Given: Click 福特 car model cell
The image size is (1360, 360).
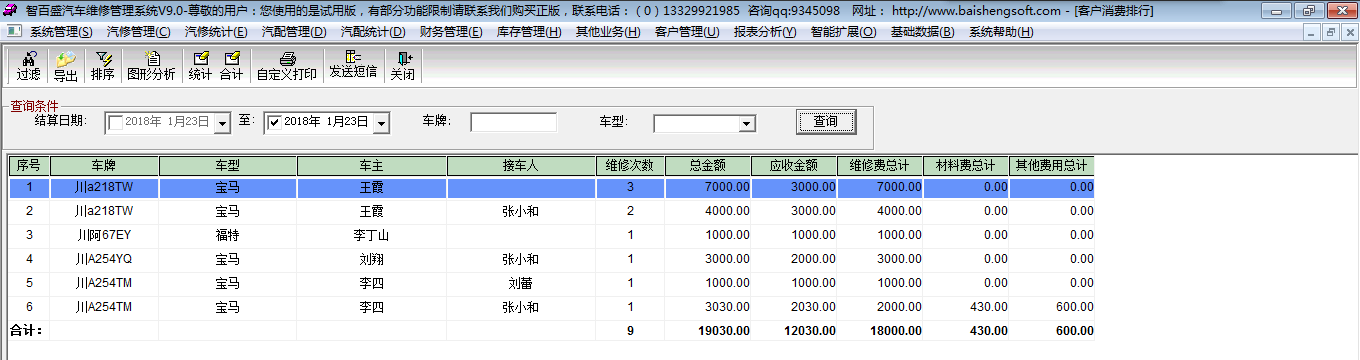Looking at the screenshot, I should [228, 235].
